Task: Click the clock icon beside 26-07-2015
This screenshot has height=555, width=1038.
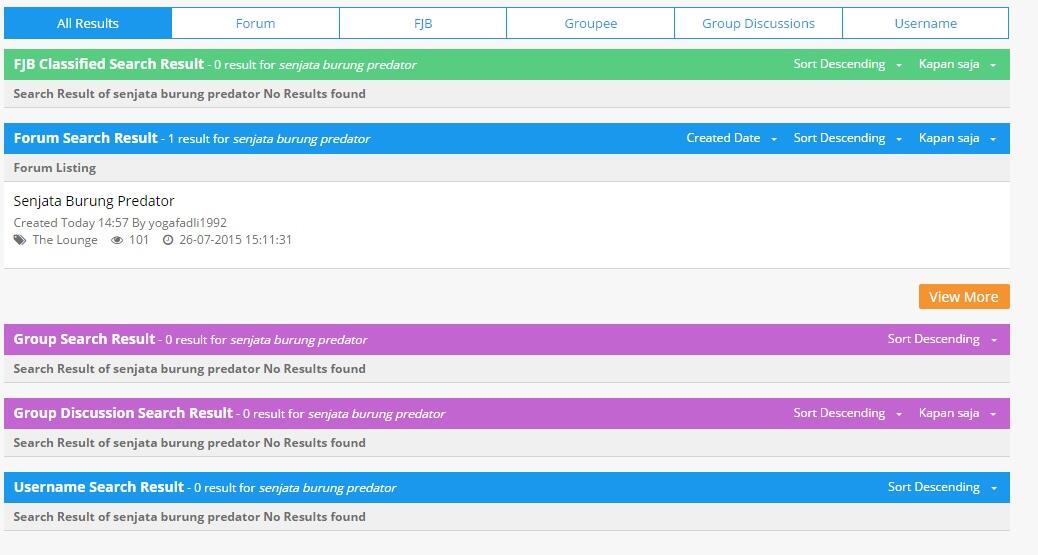Action: 168,240
